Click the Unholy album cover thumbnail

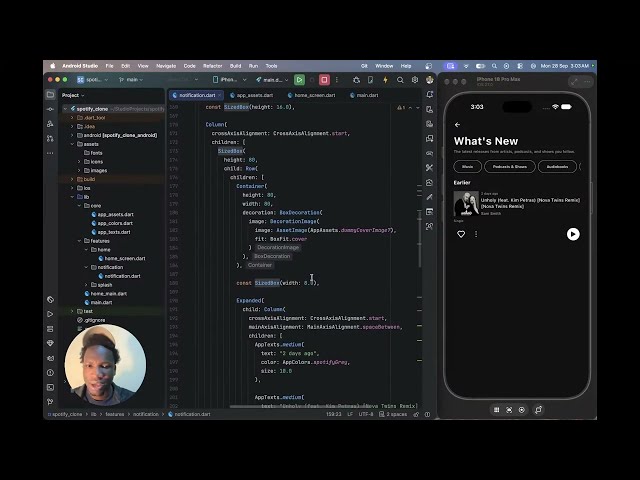pyautogui.click(x=466, y=203)
